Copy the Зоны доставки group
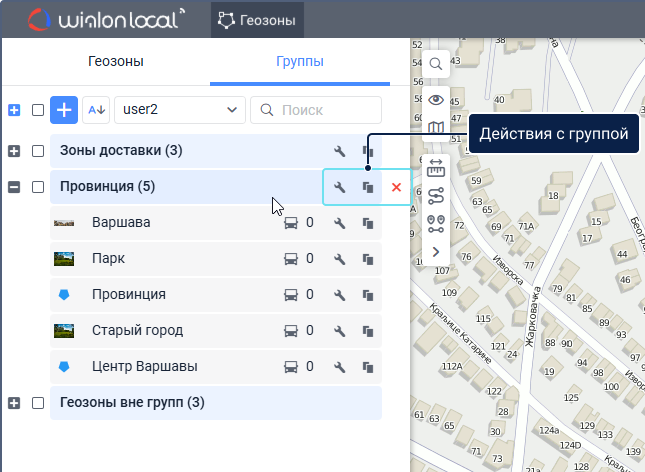The height and width of the screenshot is (472, 645). pos(368,152)
